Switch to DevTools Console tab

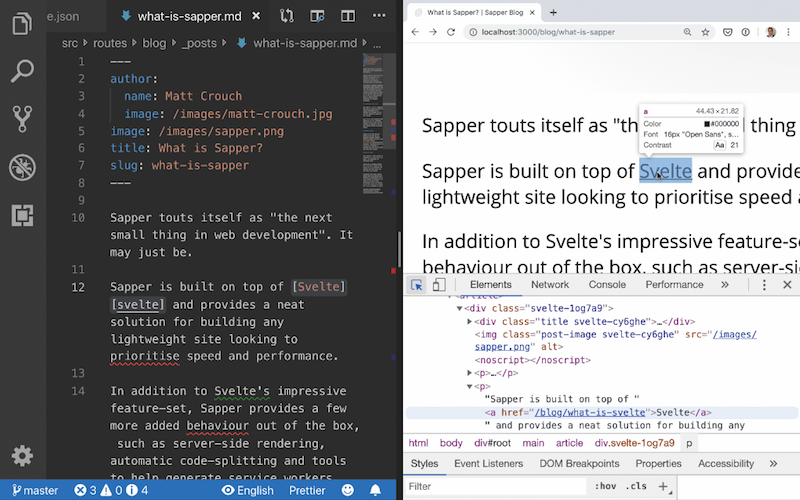click(x=607, y=285)
